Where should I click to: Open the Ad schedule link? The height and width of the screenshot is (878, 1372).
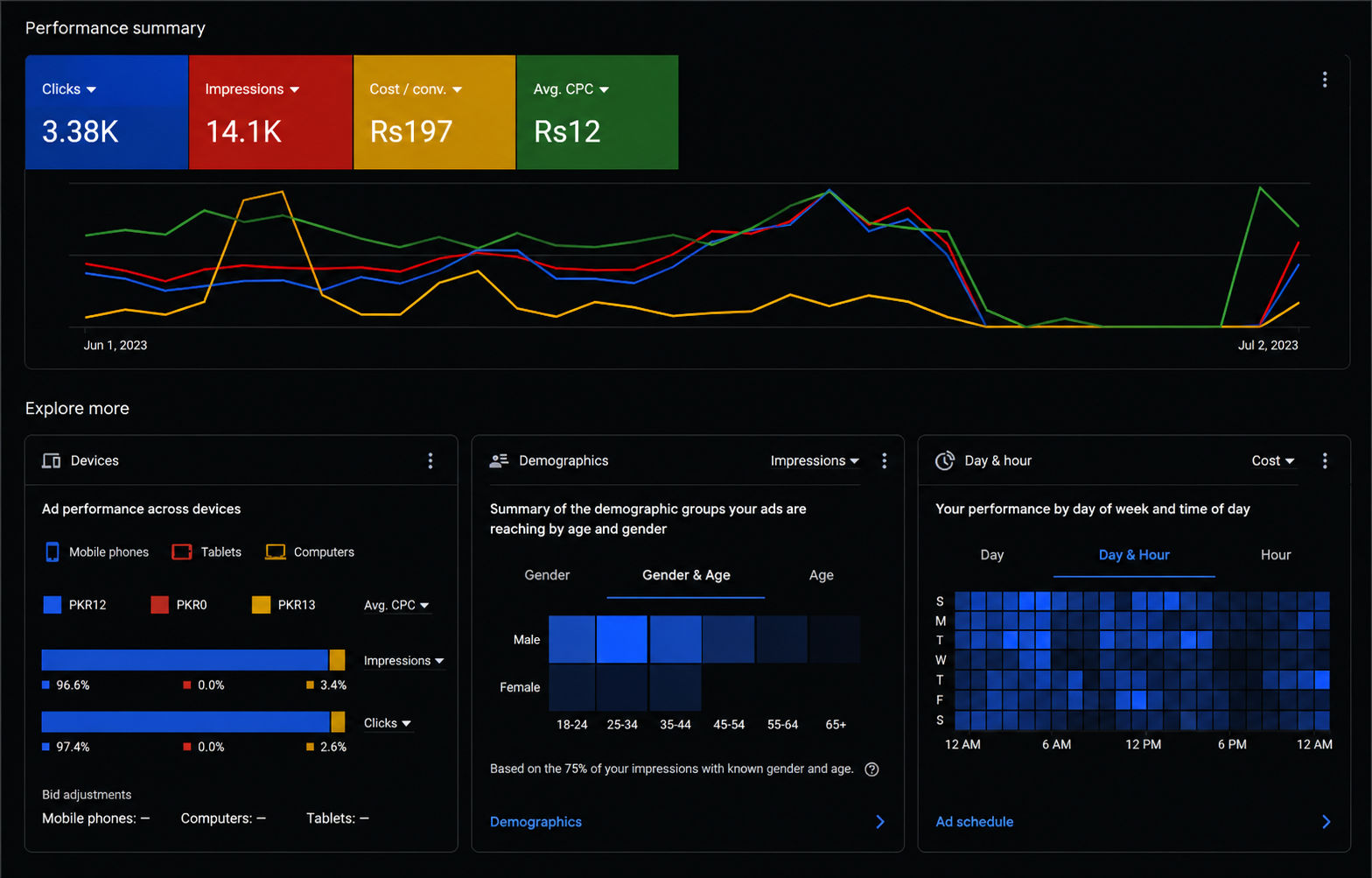[x=974, y=822]
